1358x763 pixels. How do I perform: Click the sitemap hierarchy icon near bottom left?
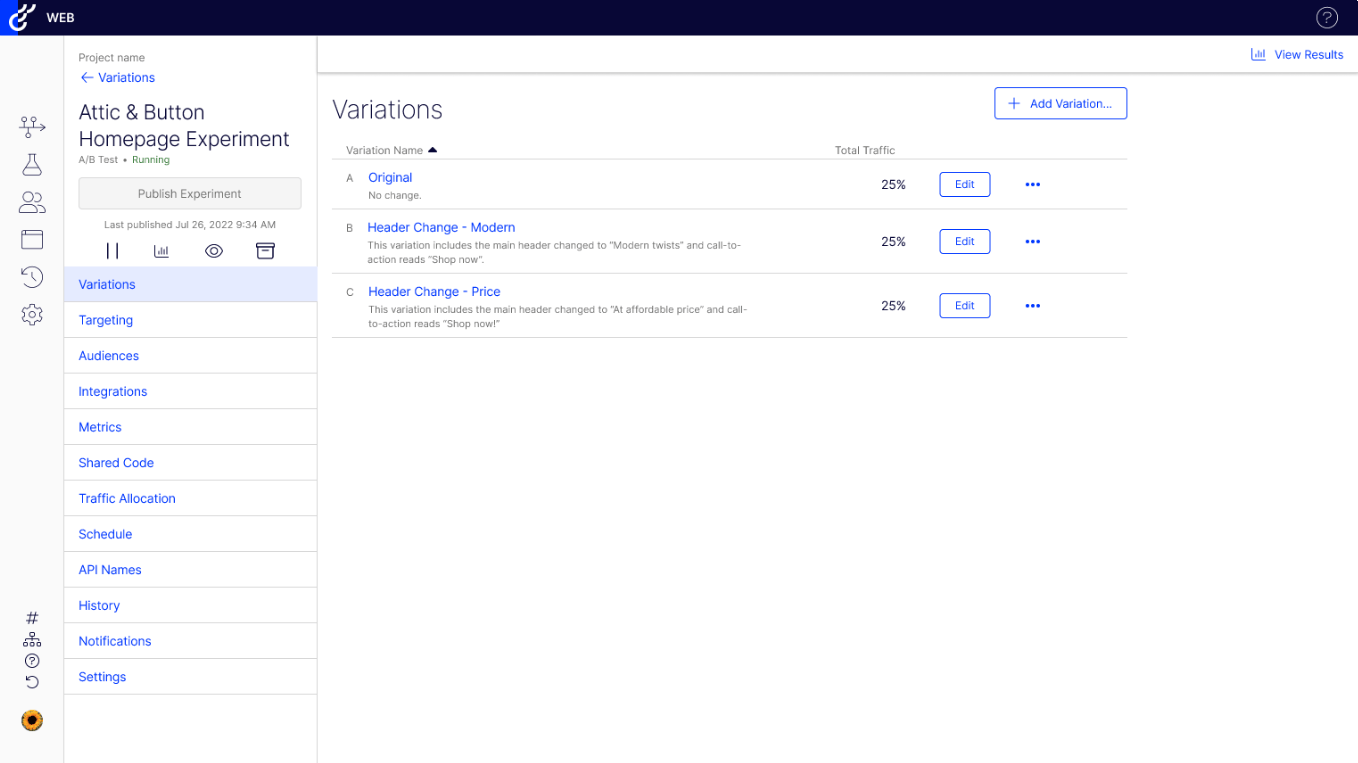click(x=31, y=638)
